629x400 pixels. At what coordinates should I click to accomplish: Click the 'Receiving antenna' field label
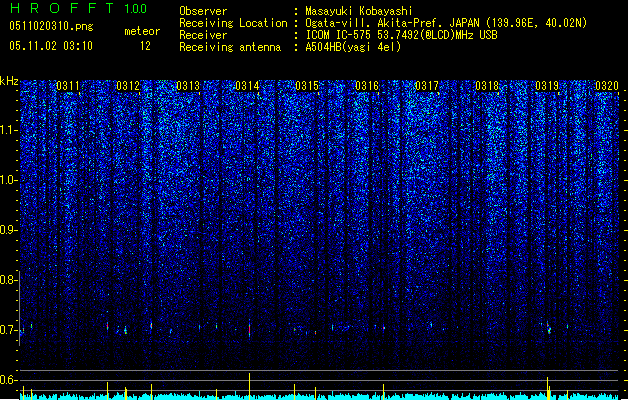(230, 47)
